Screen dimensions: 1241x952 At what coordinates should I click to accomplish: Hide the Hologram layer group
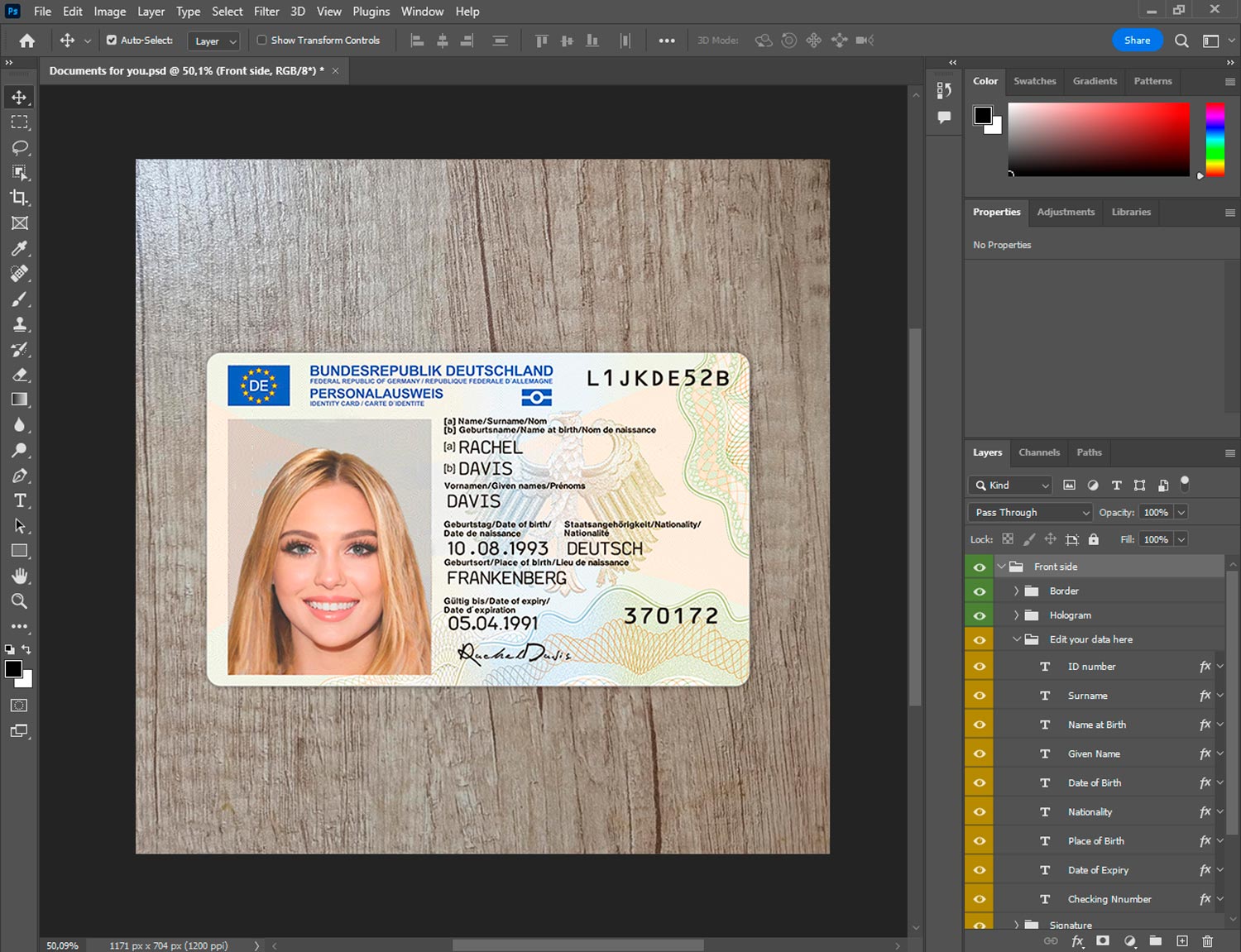coord(980,615)
